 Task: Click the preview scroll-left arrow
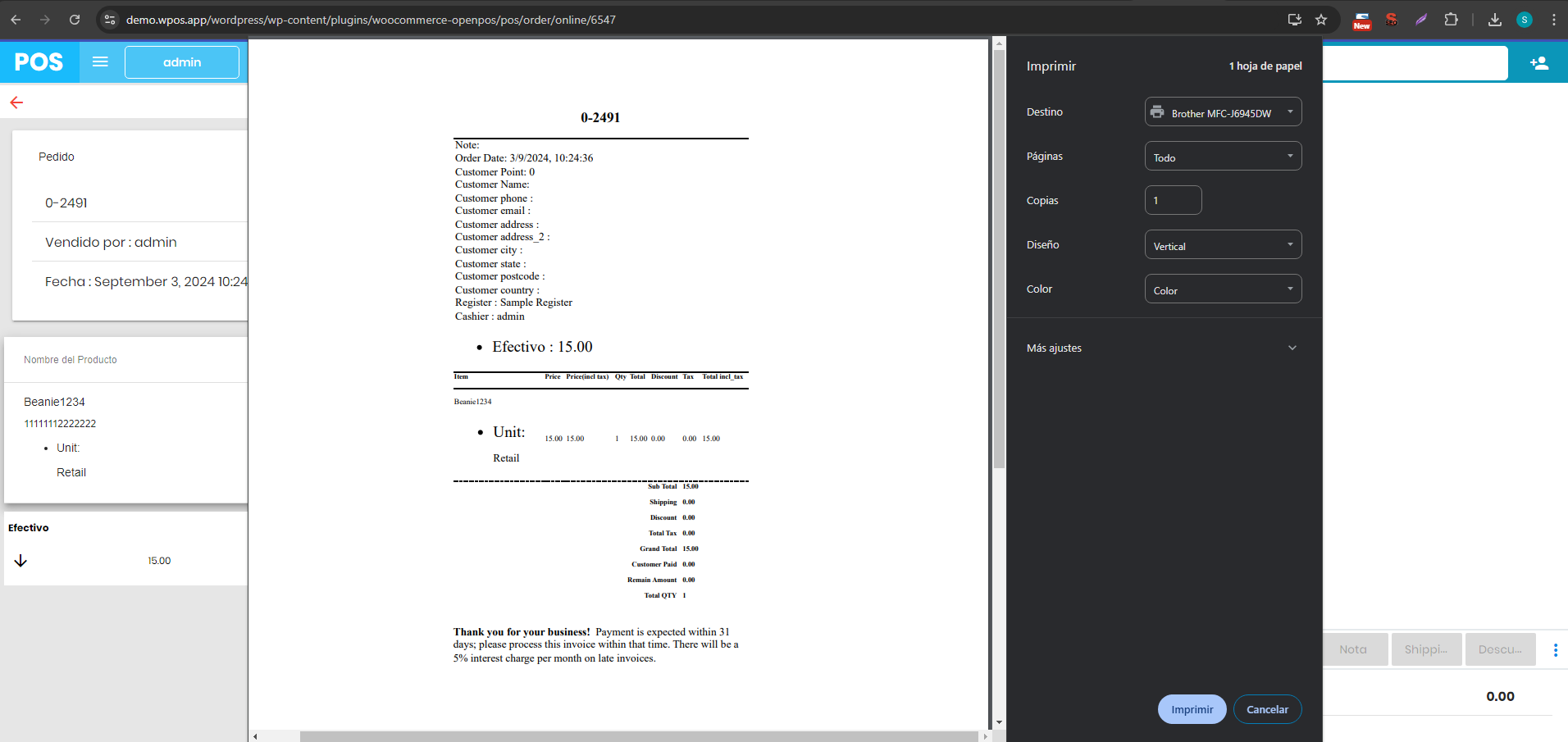click(255, 736)
